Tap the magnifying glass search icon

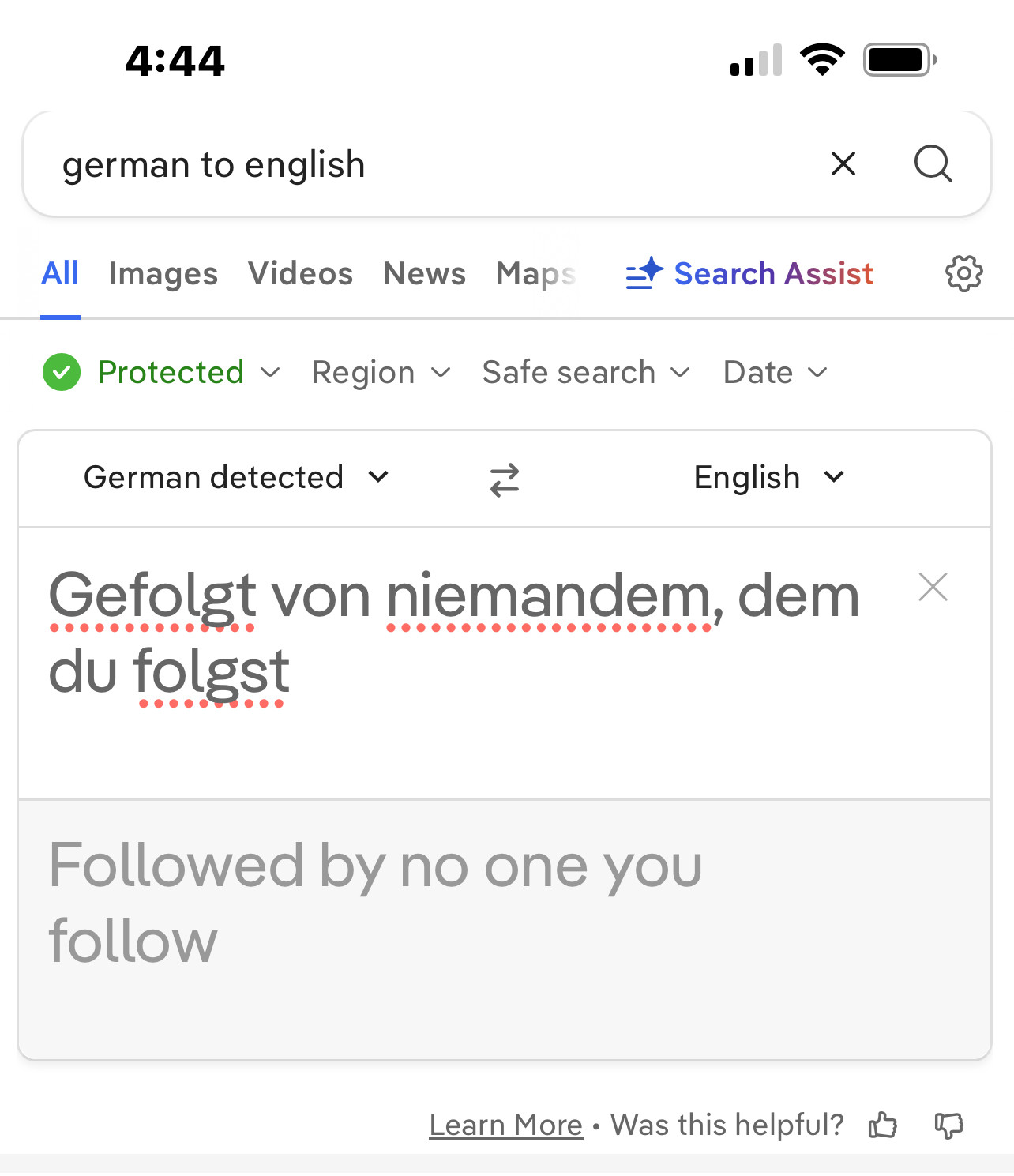point(933,164)
